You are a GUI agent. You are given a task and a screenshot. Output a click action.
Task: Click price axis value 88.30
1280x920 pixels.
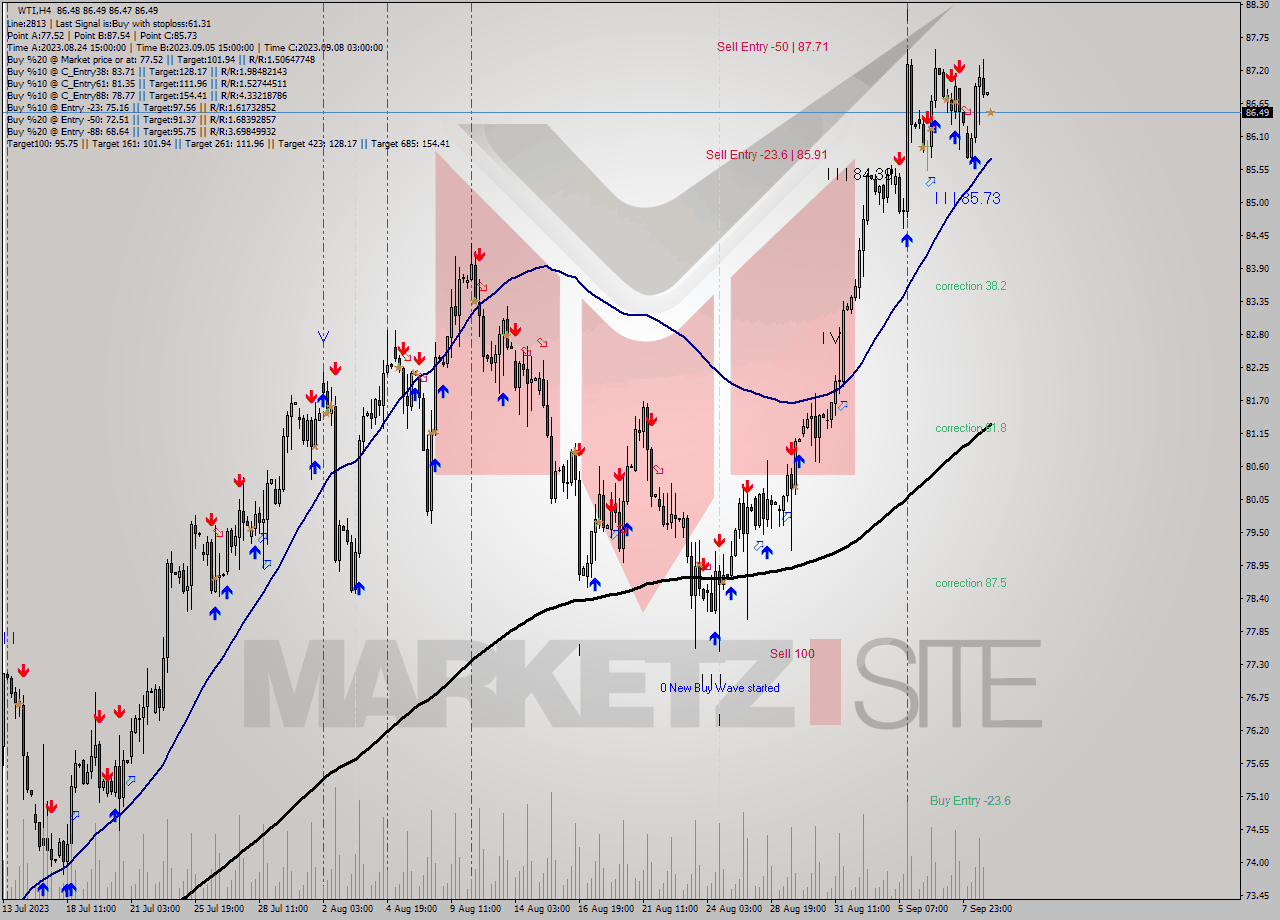[x=1257, y=5]
